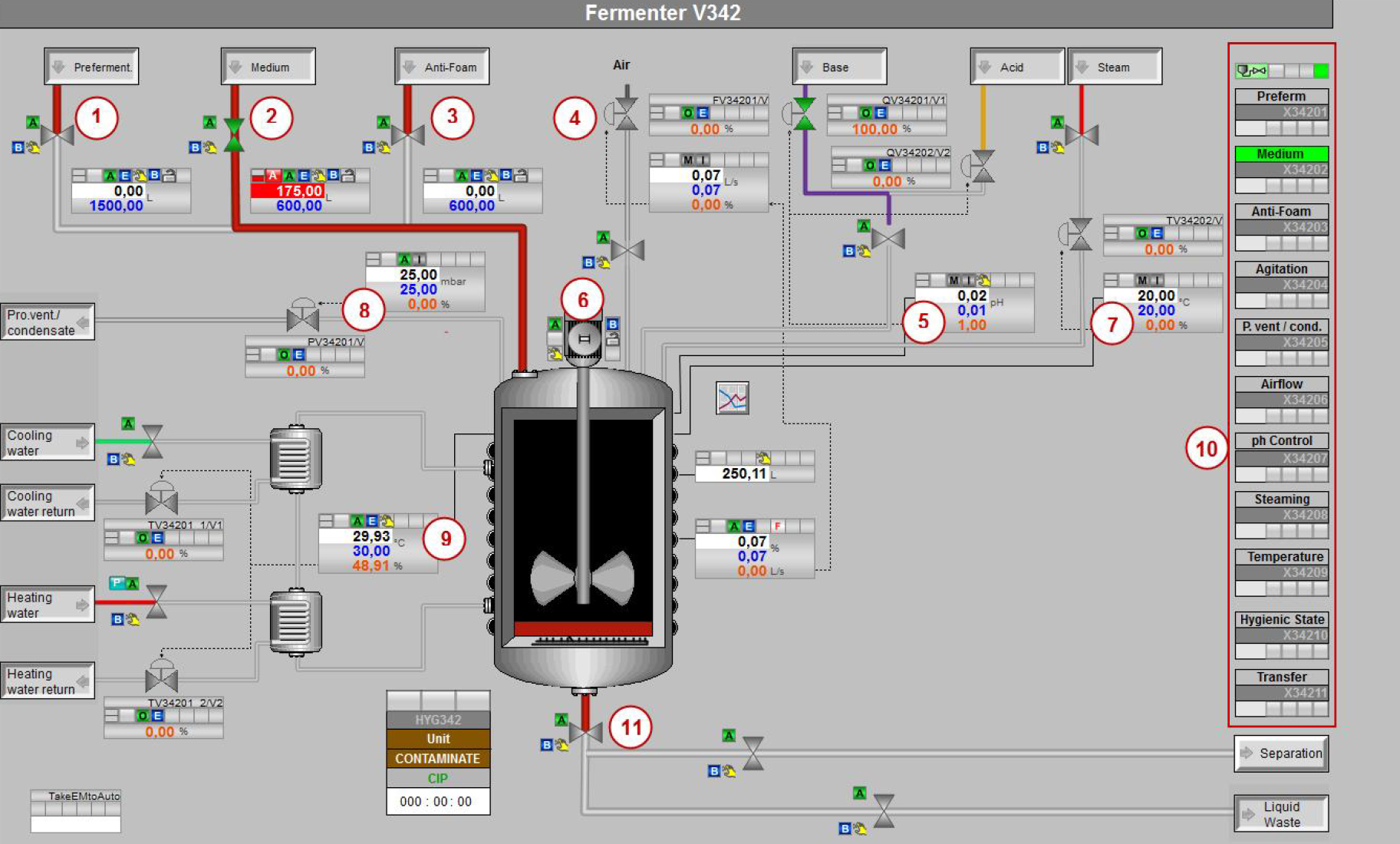Click the upper heat exchanger symbol
This screenshot has height=844, width=1400.
[295, 458]
